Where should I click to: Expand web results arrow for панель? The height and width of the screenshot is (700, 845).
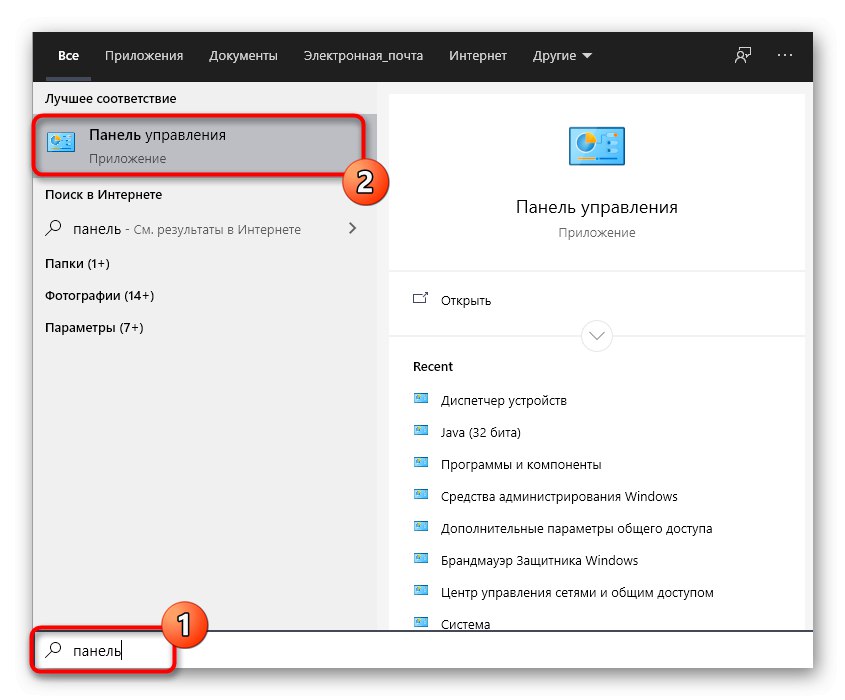pyautogui.click(x=352, y=229)
